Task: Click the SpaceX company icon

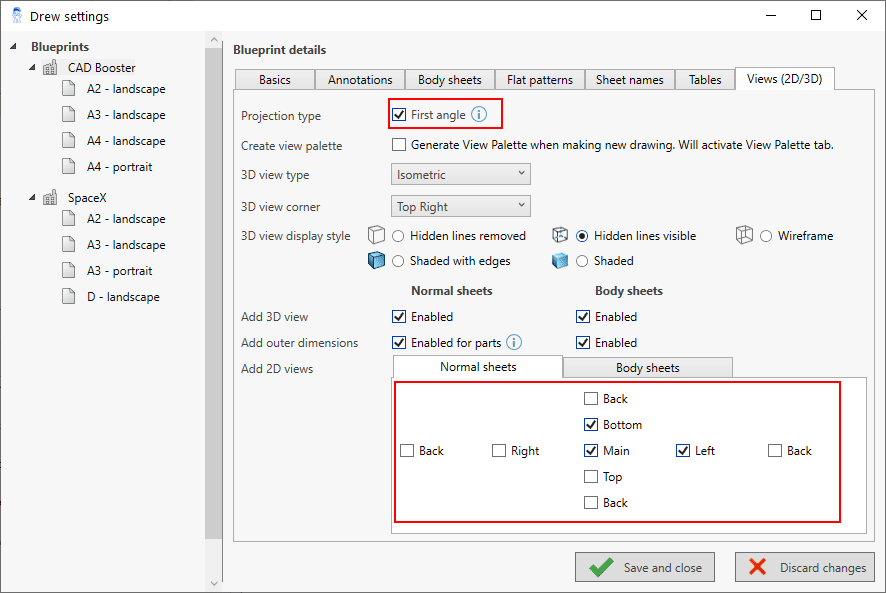Action: click(51, 198)
